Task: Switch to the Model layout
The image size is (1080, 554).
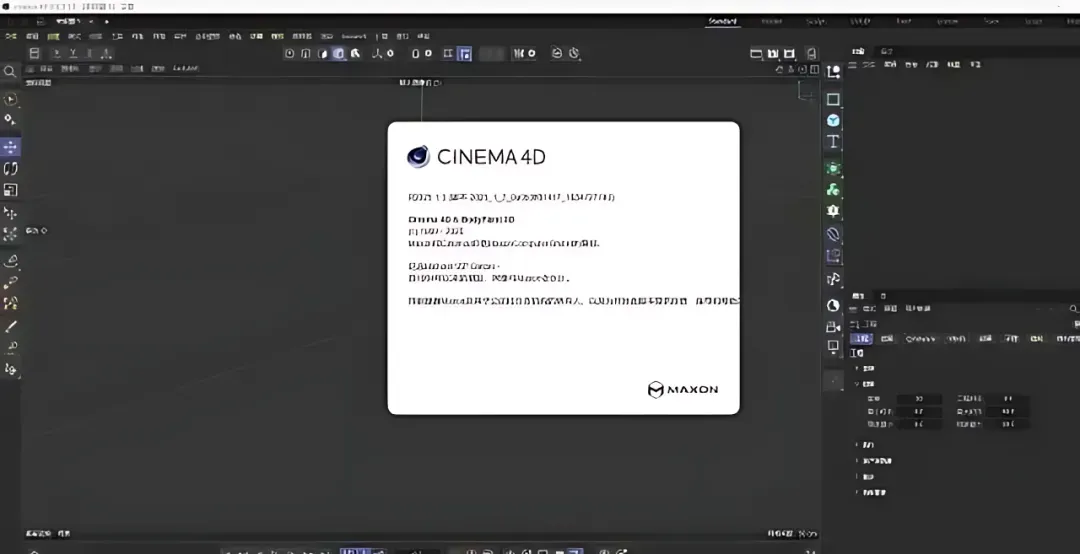Action: pos(771,21)
